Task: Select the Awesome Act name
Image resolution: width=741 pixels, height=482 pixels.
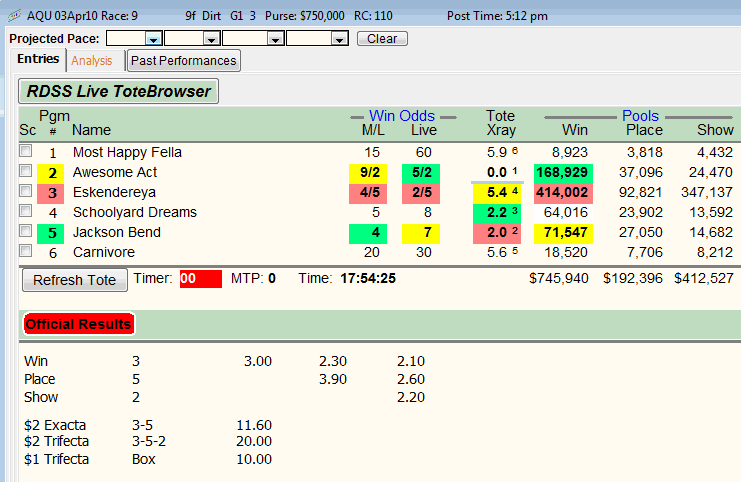Action: 115,172
